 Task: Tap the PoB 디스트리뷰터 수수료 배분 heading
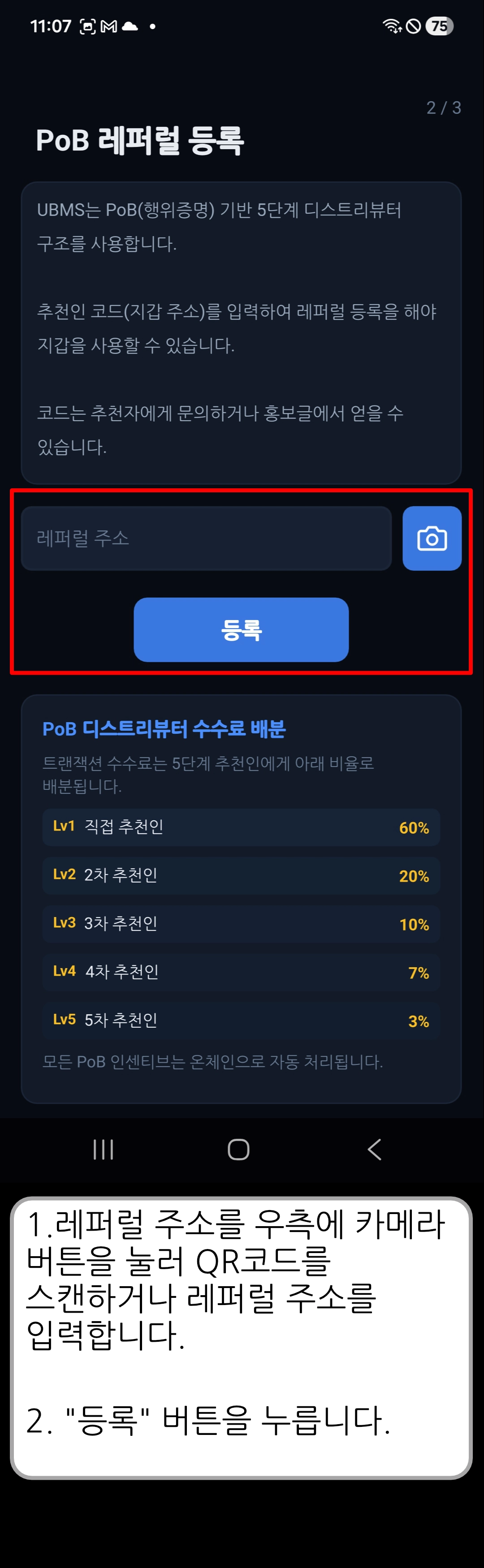(164, 728)
